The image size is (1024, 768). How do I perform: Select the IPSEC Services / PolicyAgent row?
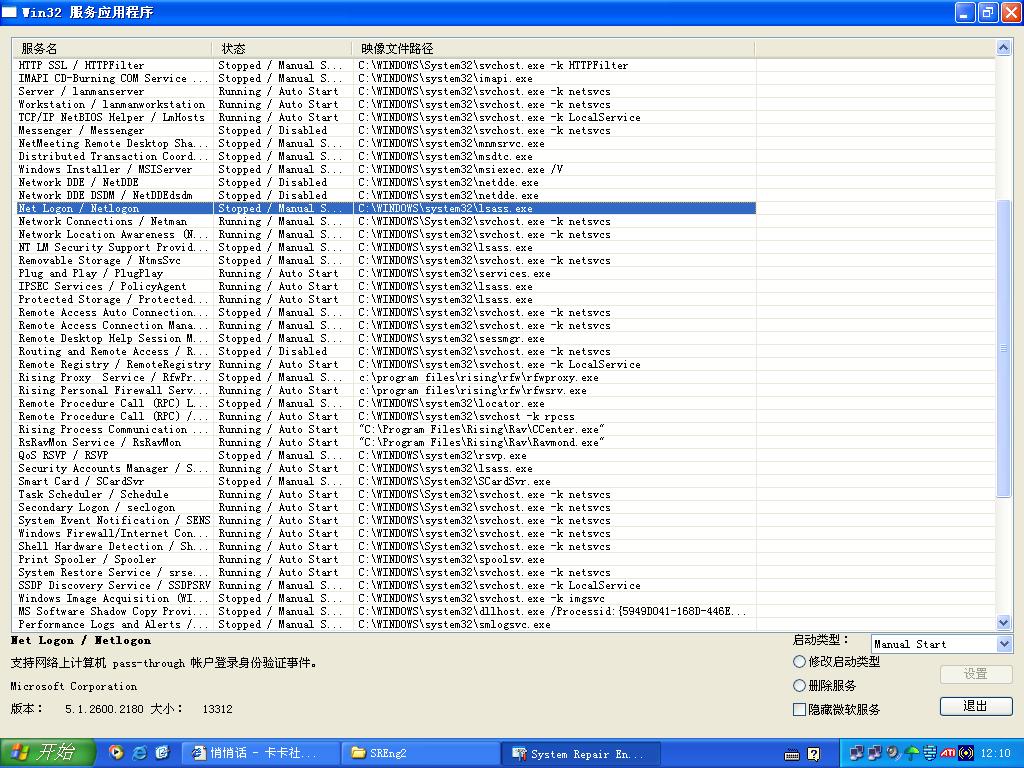[x=385, y=287]
